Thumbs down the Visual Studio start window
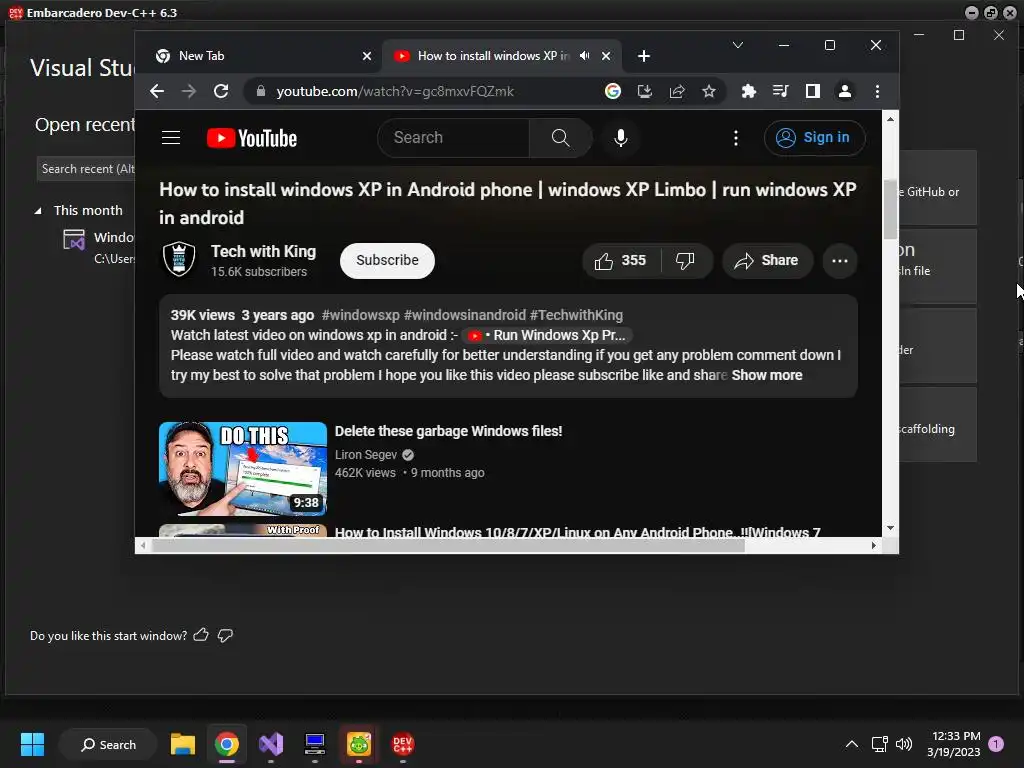1024x768 pixels. pyautogui.click(x=225, y=635)
